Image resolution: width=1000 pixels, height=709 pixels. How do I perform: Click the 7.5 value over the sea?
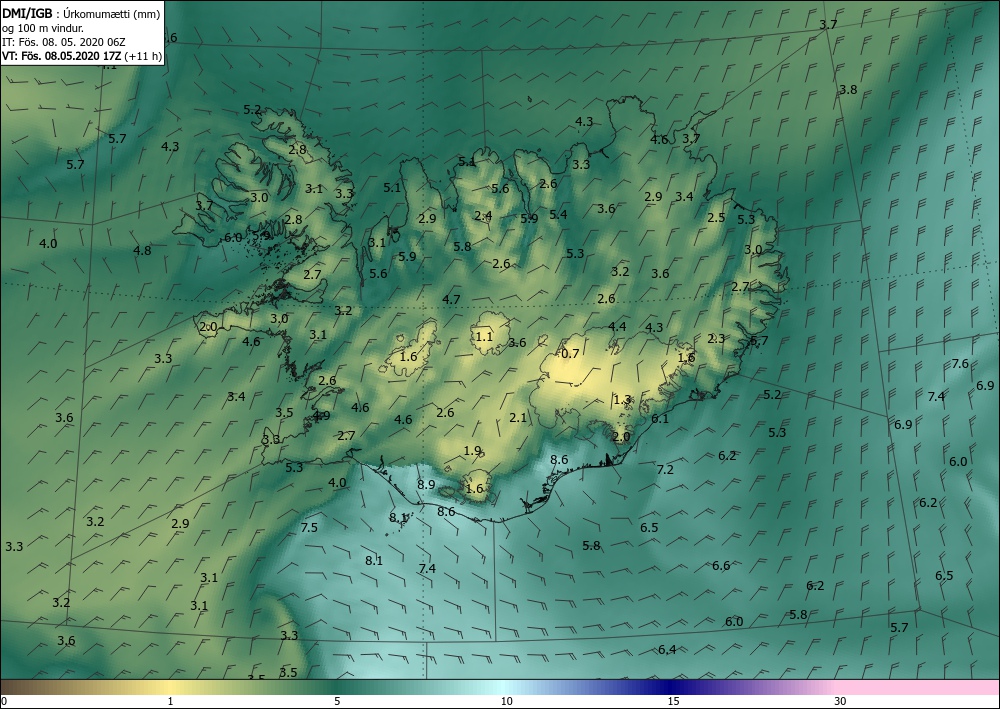coord(309,527)
